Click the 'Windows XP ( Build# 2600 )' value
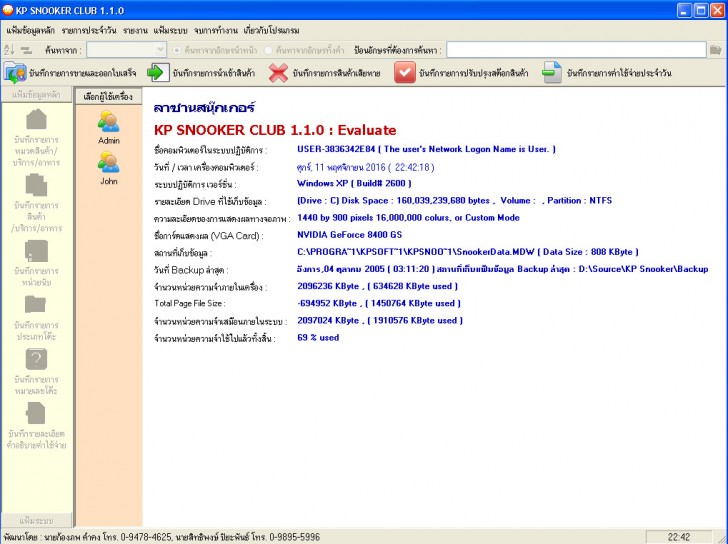The width and height of the screenshot is (728, 544). pos(354,183)
